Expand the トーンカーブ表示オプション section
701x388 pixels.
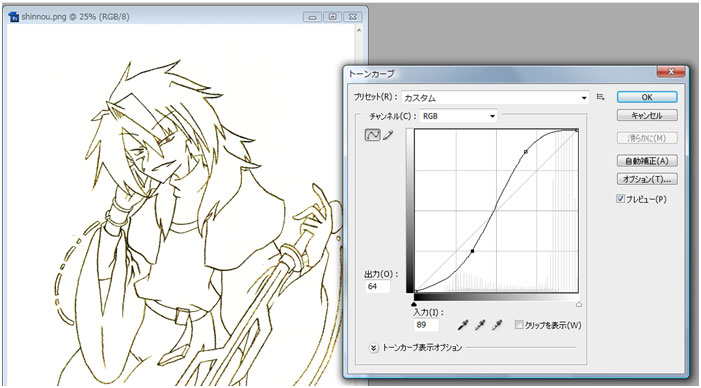pyautogui.click(x=374, y=348)
